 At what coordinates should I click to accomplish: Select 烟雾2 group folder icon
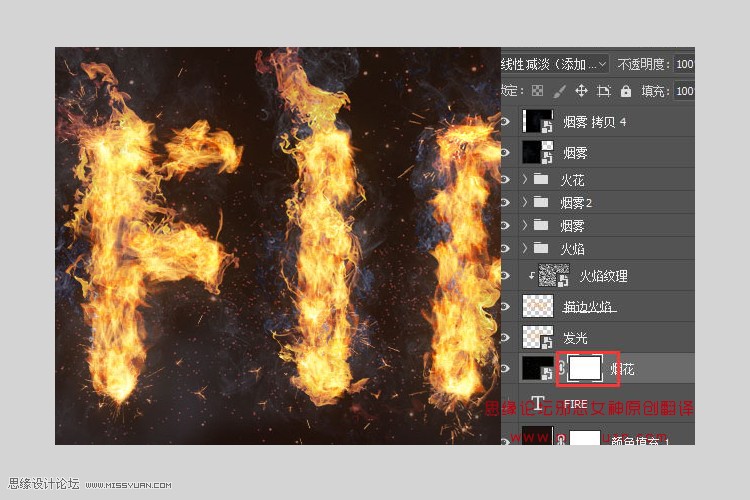coord(541,202)
